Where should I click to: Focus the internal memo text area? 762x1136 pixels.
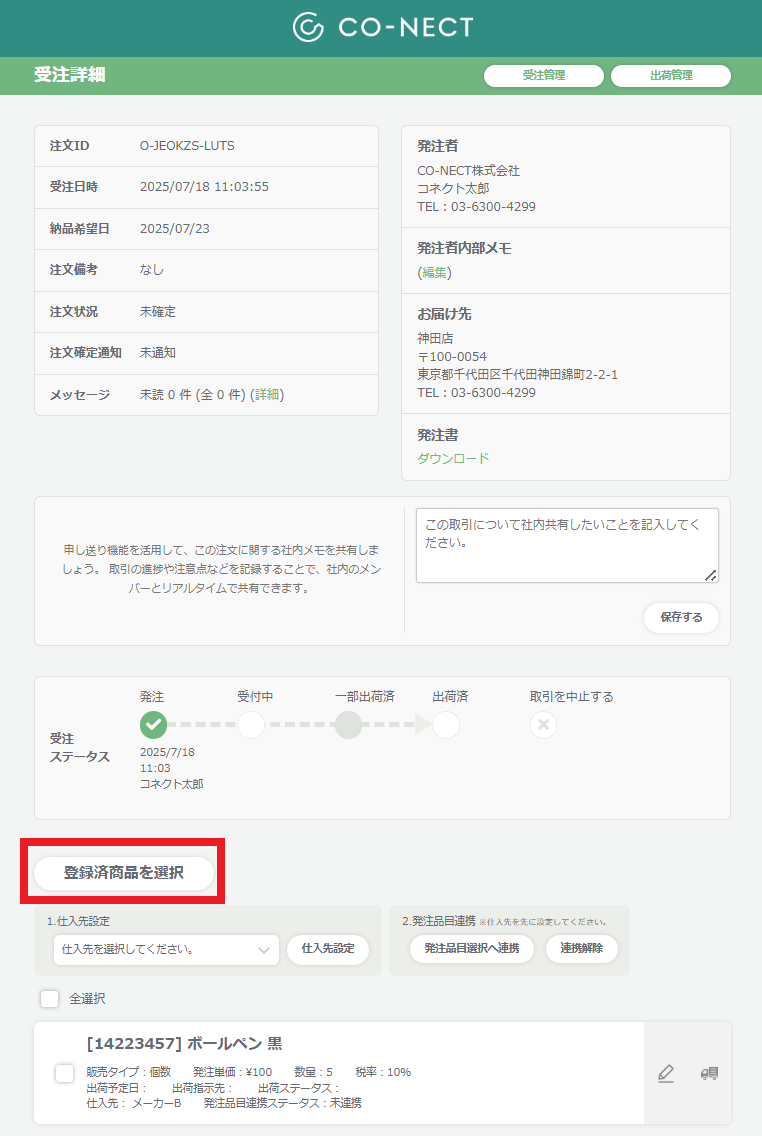567,546
